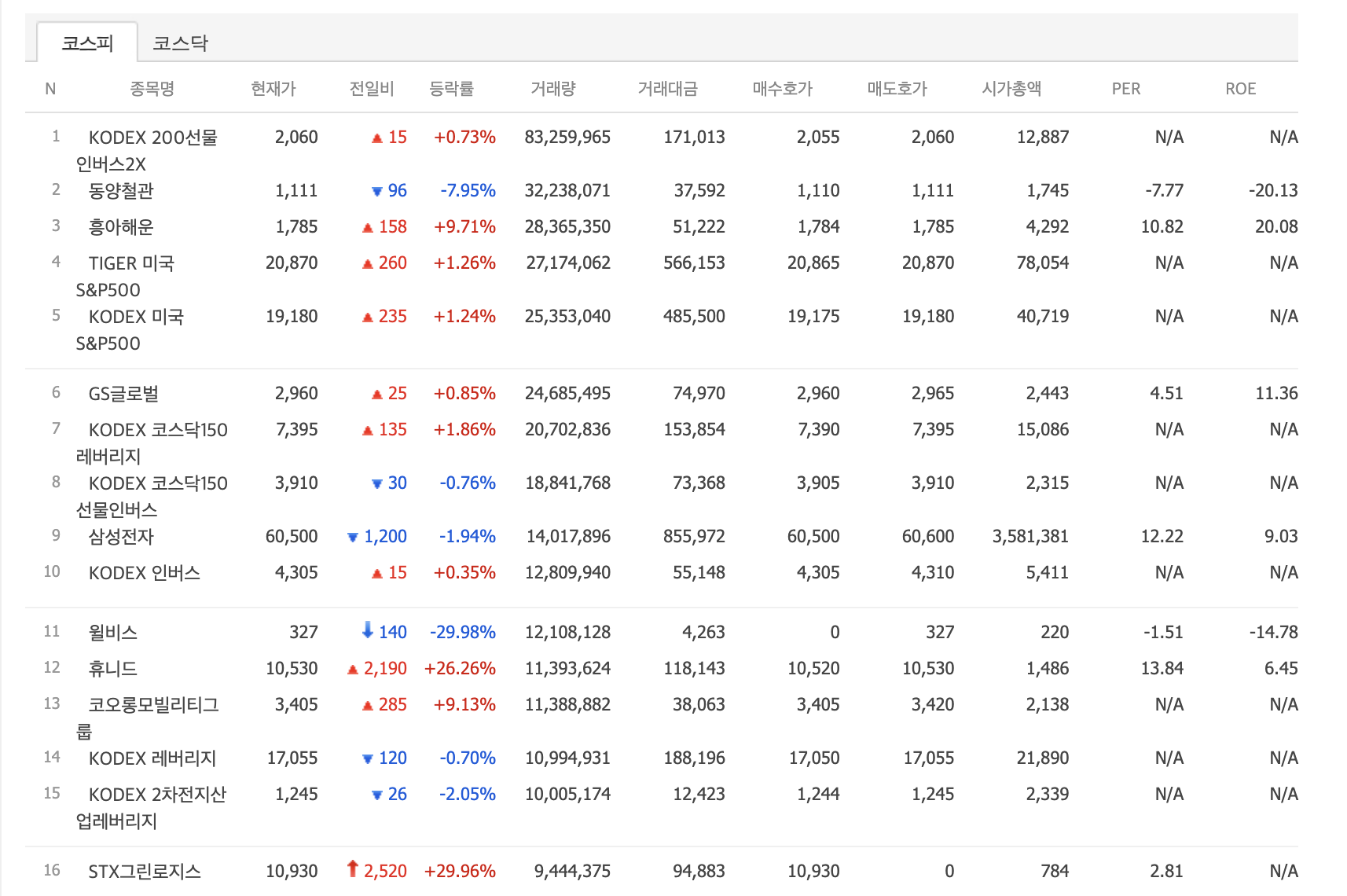The width and height of the screenshot is (1347, 896).
Task: Click the 시가총액 column header
Action: 1011,88
